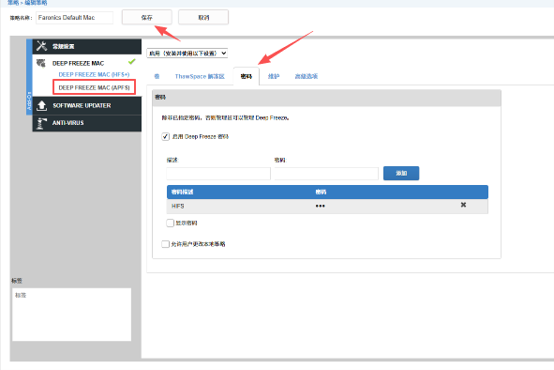This screenshot has width=554, height=370.
Task: Click the password description column header
Action: point(182,192)
